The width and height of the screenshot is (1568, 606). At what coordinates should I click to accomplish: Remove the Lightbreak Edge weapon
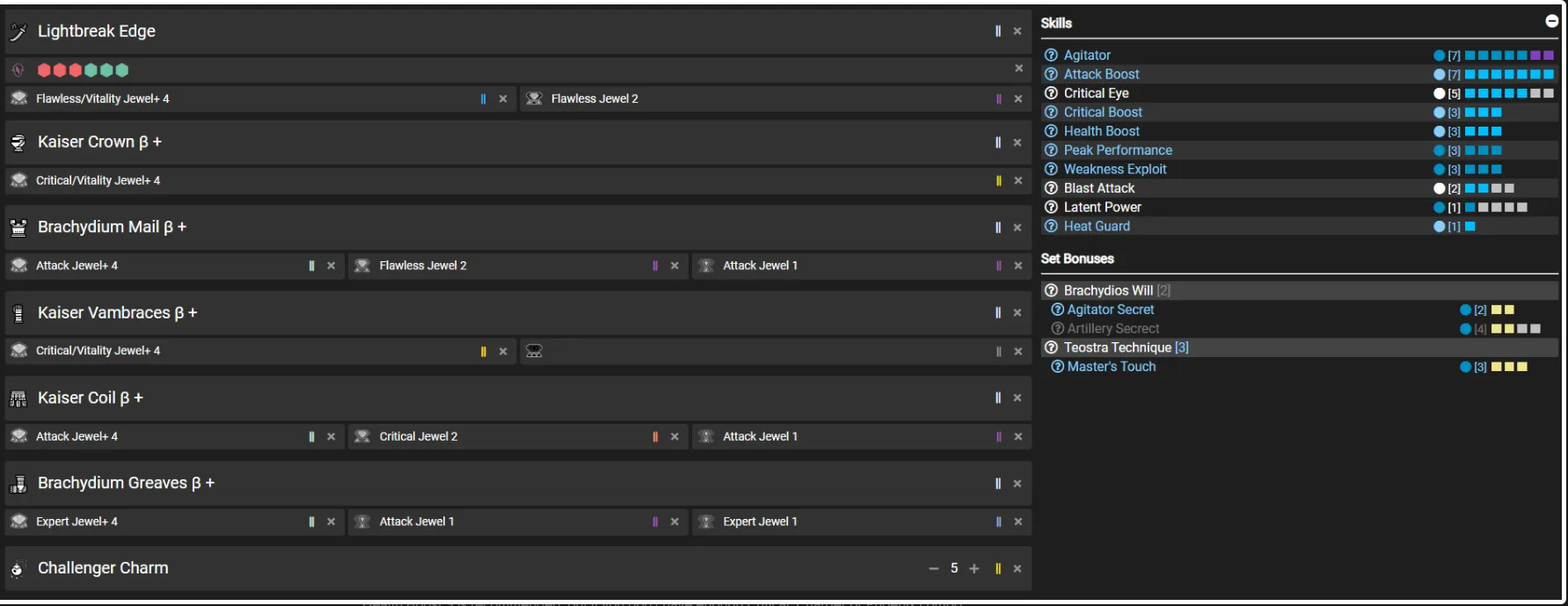pos(1017,31)
